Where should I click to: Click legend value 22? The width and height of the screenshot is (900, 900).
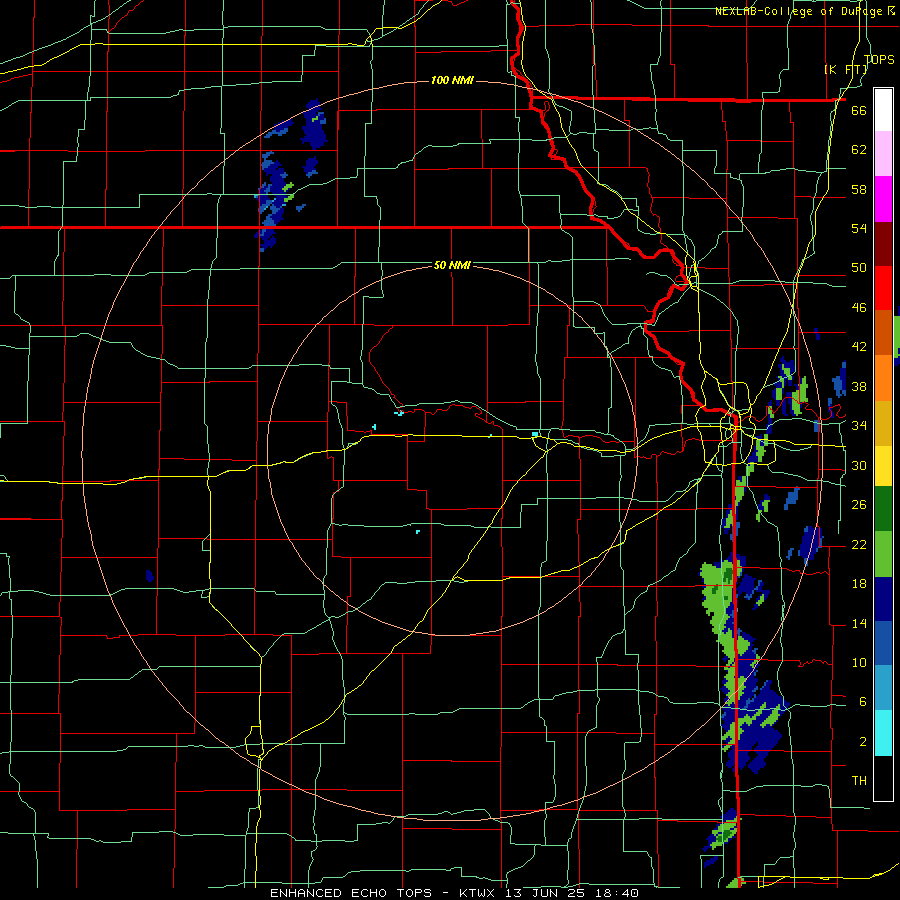(x=859, y=544)
